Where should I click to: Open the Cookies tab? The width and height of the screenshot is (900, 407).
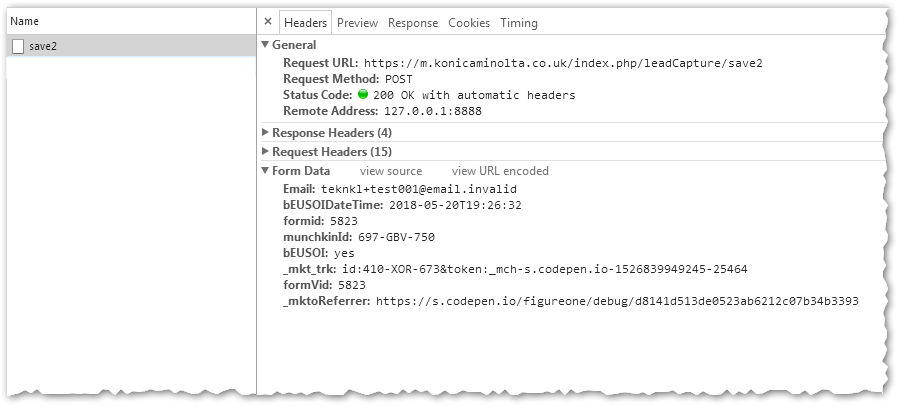click(x=469, y=23)
